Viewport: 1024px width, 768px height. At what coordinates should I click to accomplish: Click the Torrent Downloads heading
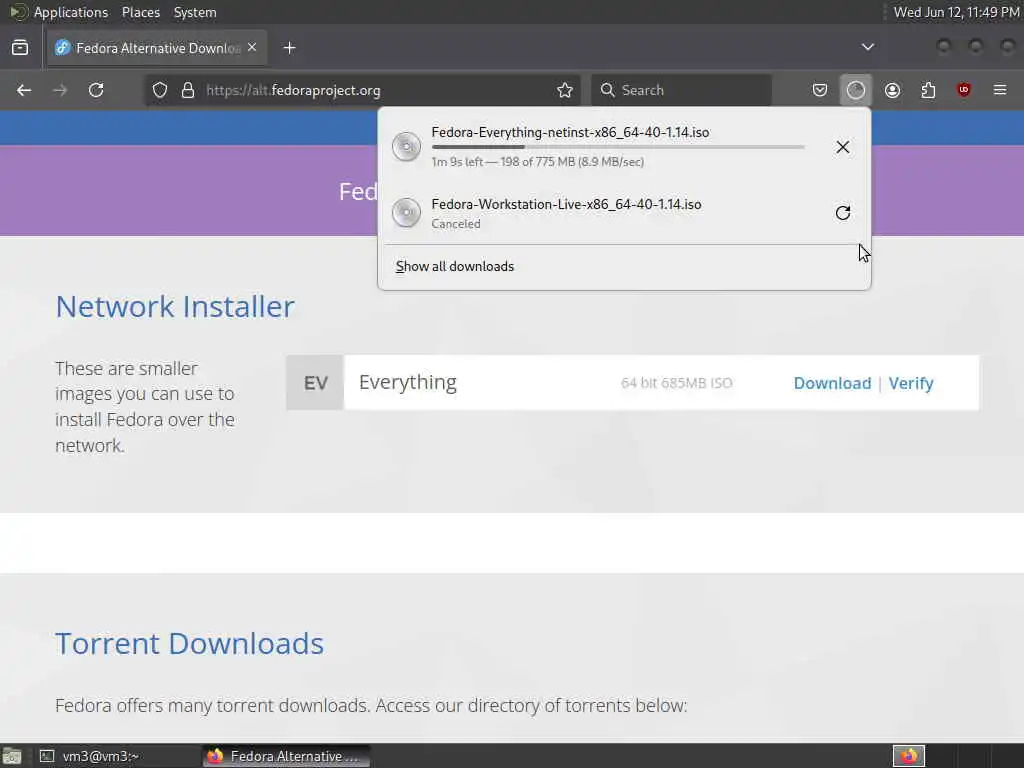coord(189,643)
